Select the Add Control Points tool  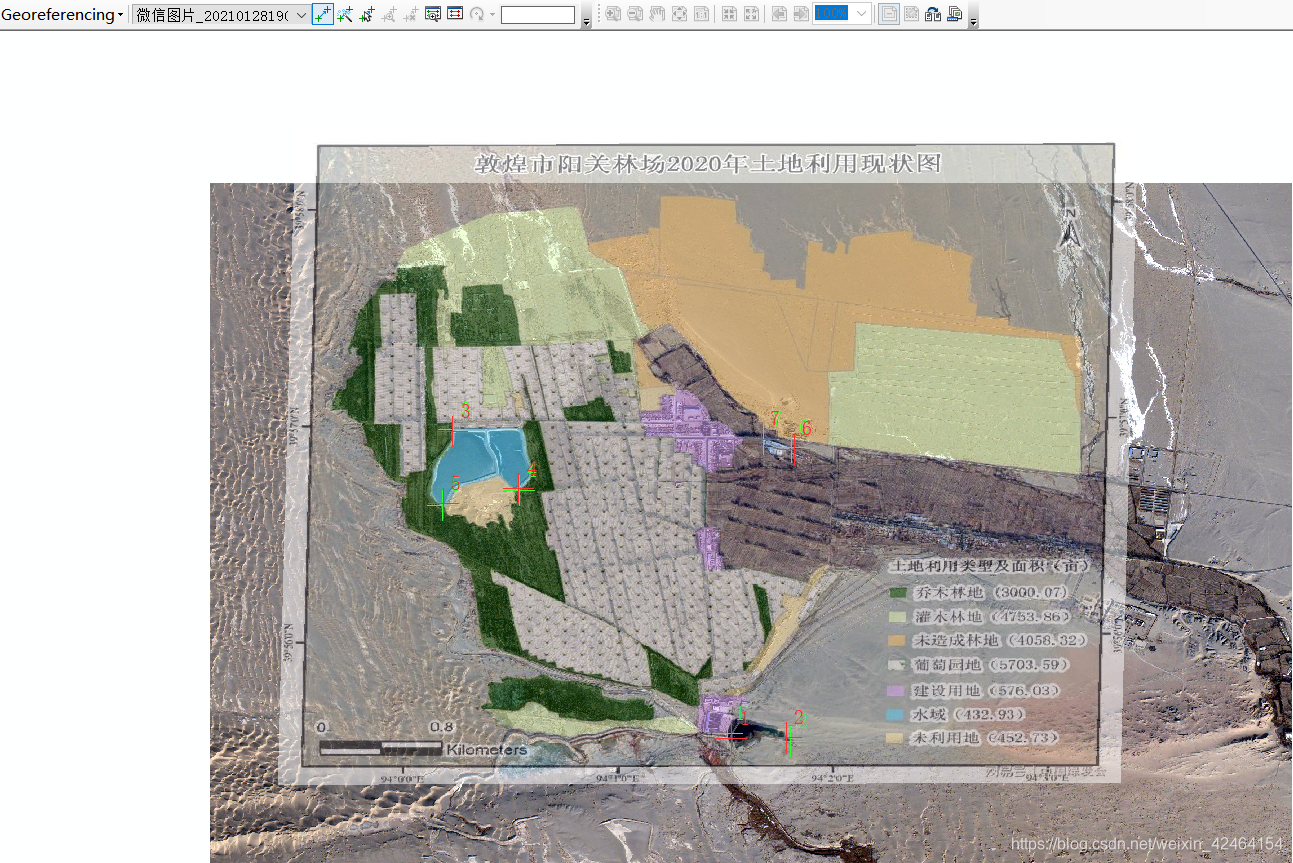[322, 14]
